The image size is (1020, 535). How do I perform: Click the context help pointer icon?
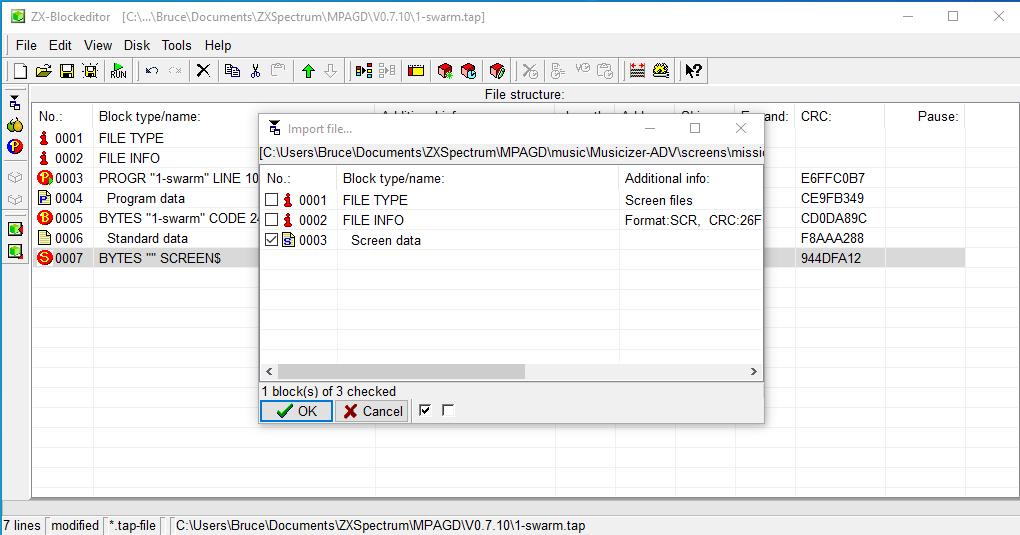tap(693, 70)
